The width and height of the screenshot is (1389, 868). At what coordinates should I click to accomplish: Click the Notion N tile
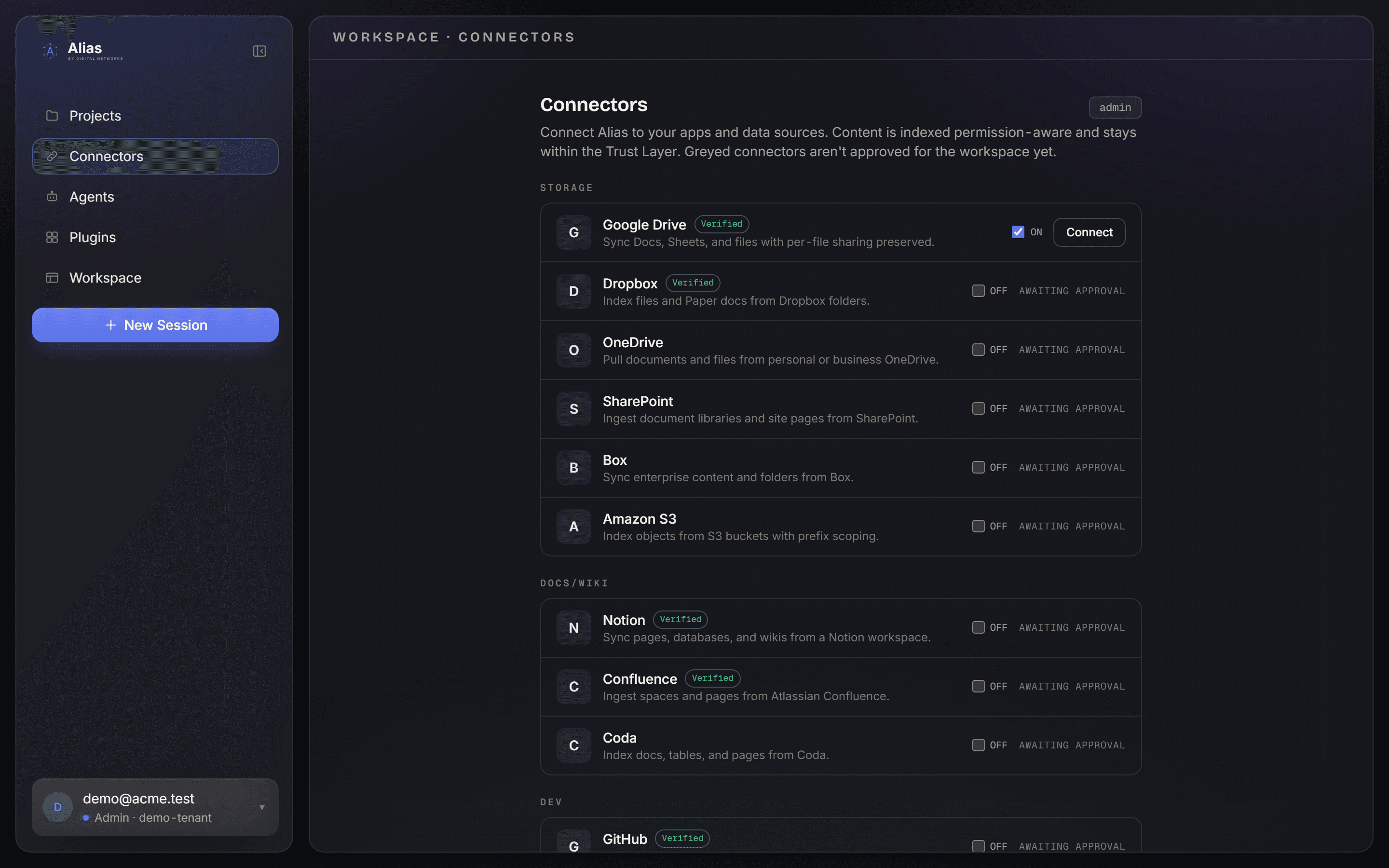(573, 628)
